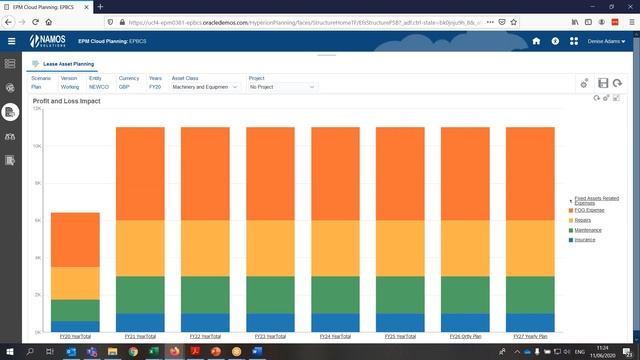Viewport: 640px width, 360px height.
Task: Open the four-square navigator flow icon
Action: 574,41
